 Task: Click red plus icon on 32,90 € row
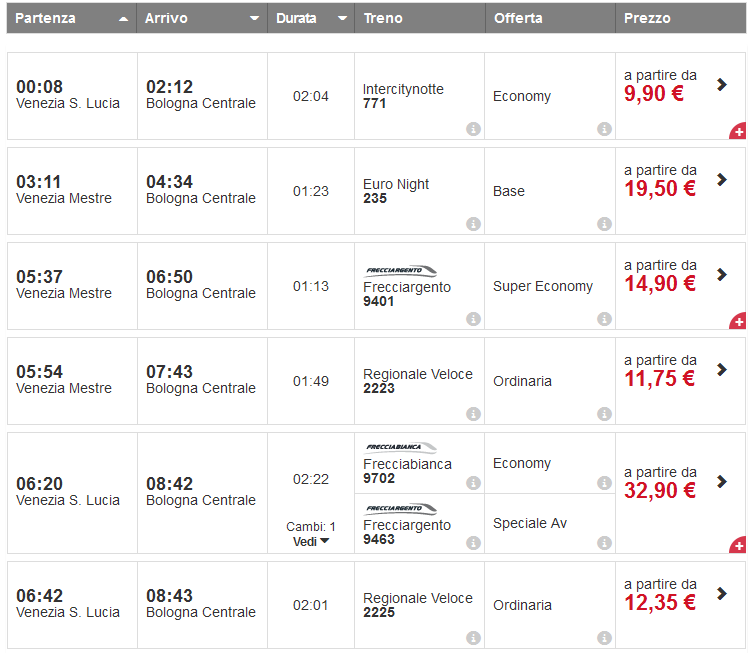pyautogui.click(x=738, y=545)
